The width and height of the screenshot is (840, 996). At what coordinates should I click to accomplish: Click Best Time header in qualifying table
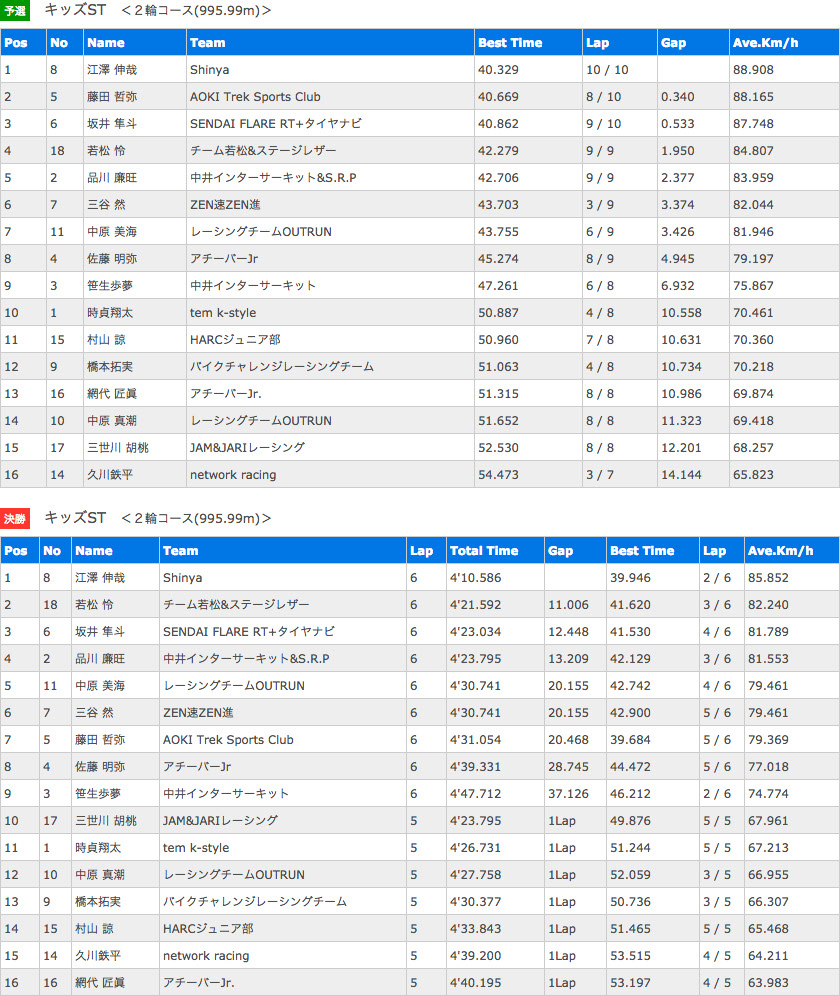coord(510,43)
